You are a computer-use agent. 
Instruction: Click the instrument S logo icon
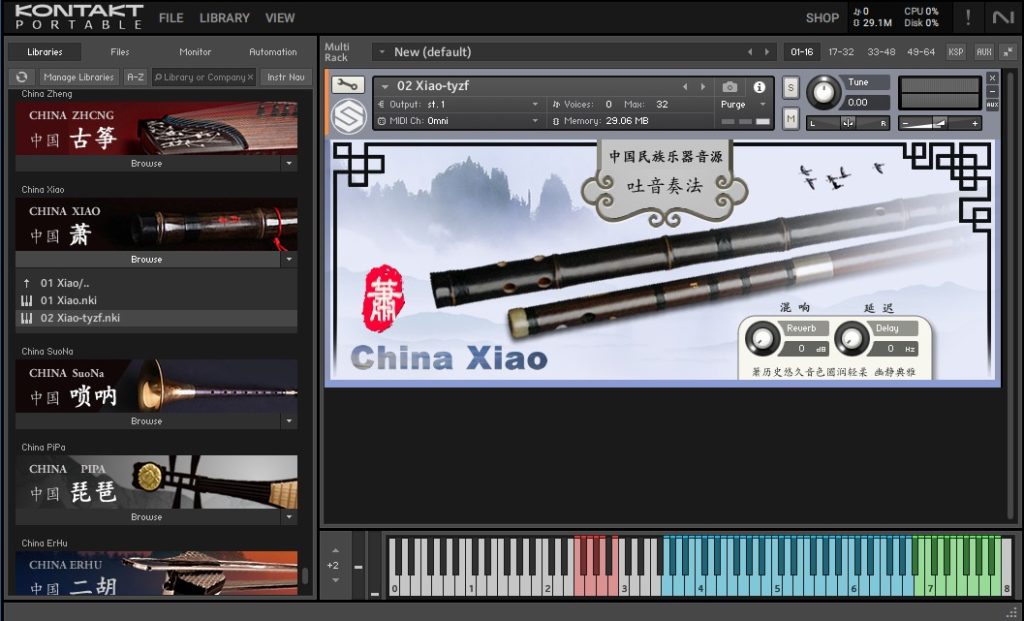[x=348, y=116]
